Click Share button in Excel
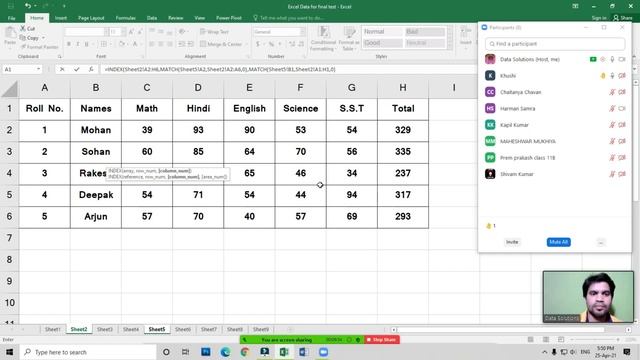 tap(623, 18)
